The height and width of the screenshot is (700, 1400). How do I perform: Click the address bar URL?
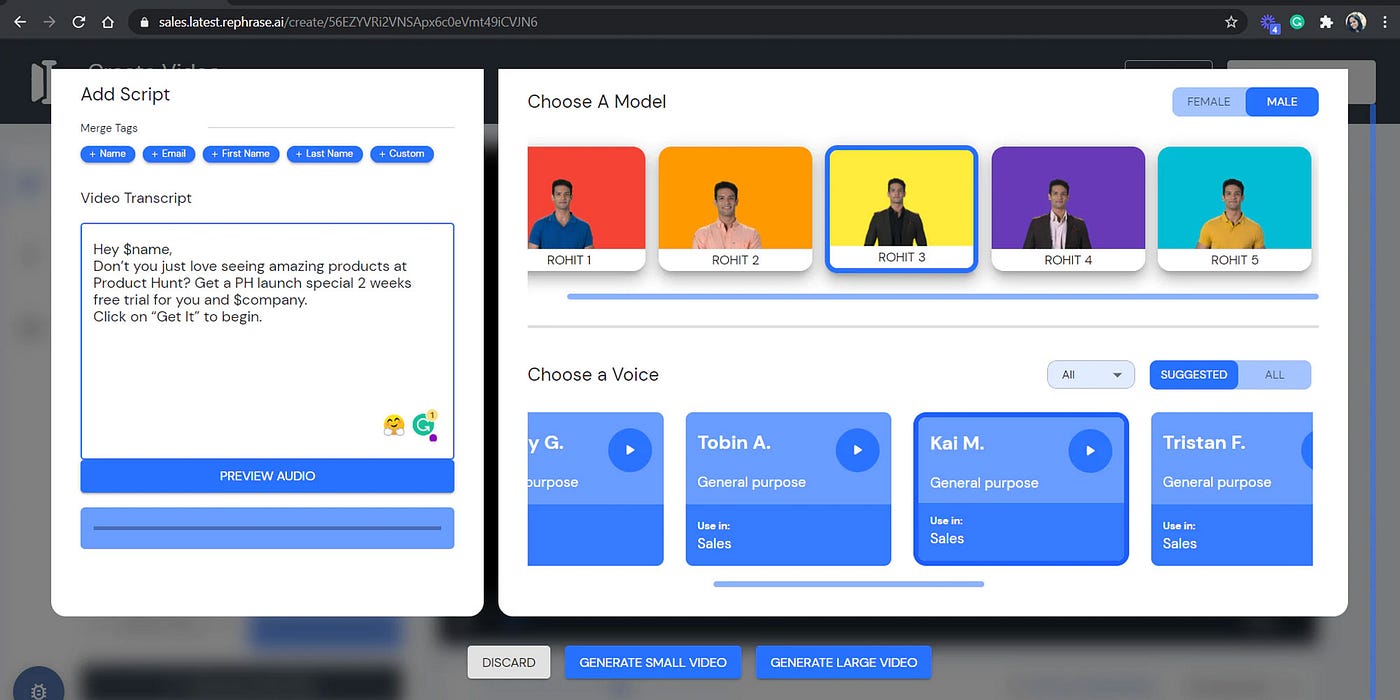pos(348,21)
